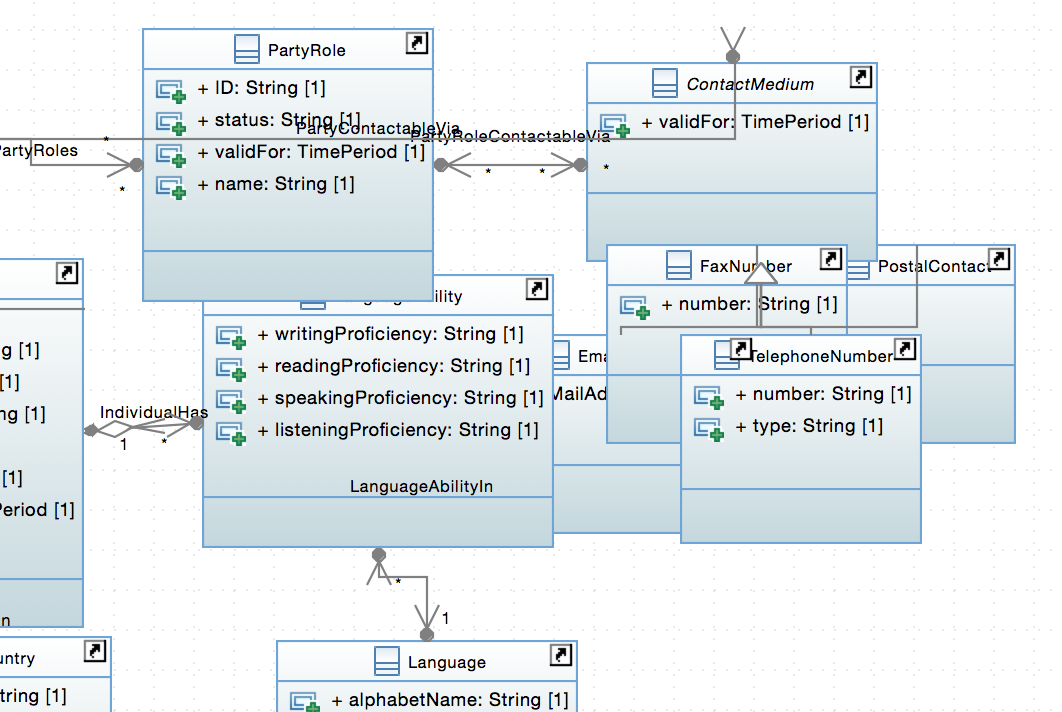Select the writingProficiency attribute icon
The width and height of the screenshot is (1062, 712).
230,336
